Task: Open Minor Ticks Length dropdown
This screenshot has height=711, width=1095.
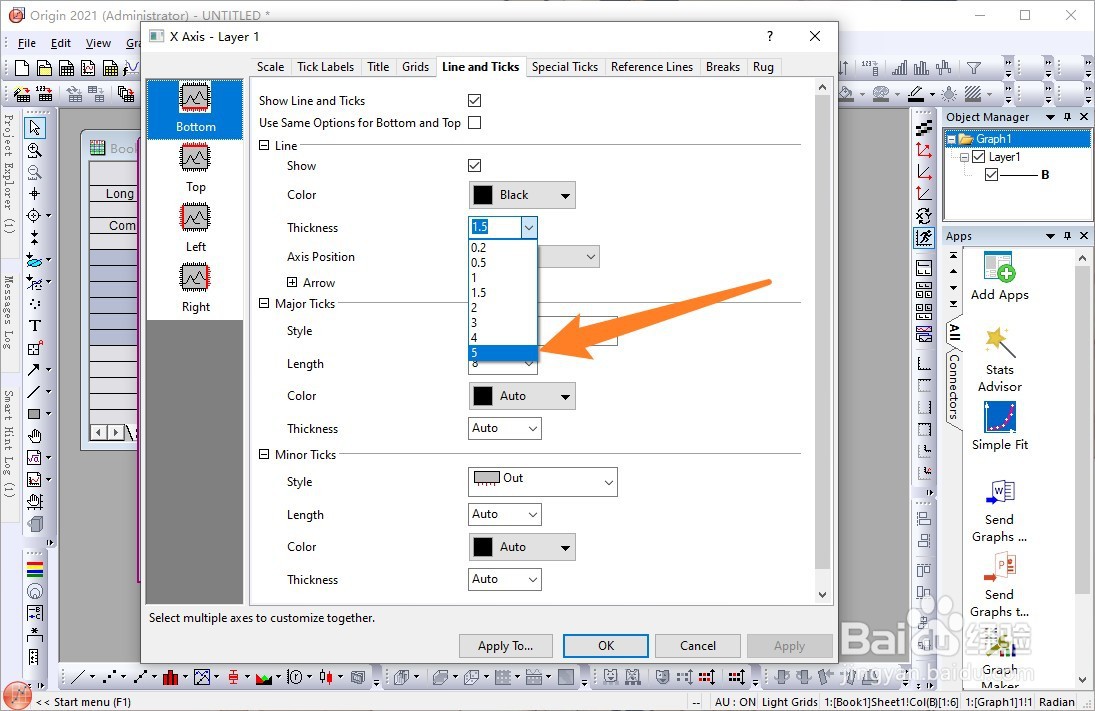Action: [x=532, y=515]
